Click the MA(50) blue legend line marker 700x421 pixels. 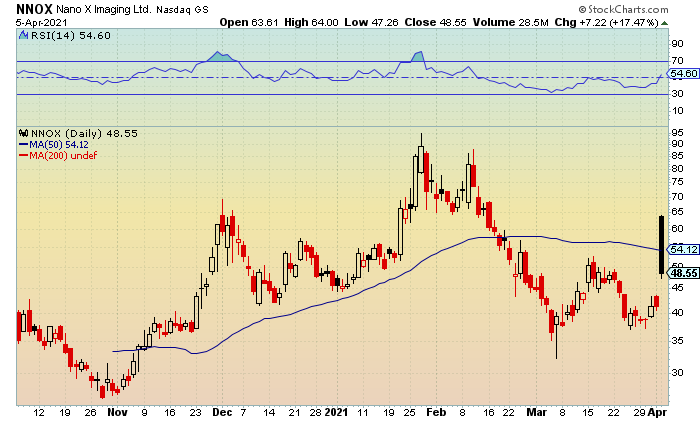(x=23, y=145)
